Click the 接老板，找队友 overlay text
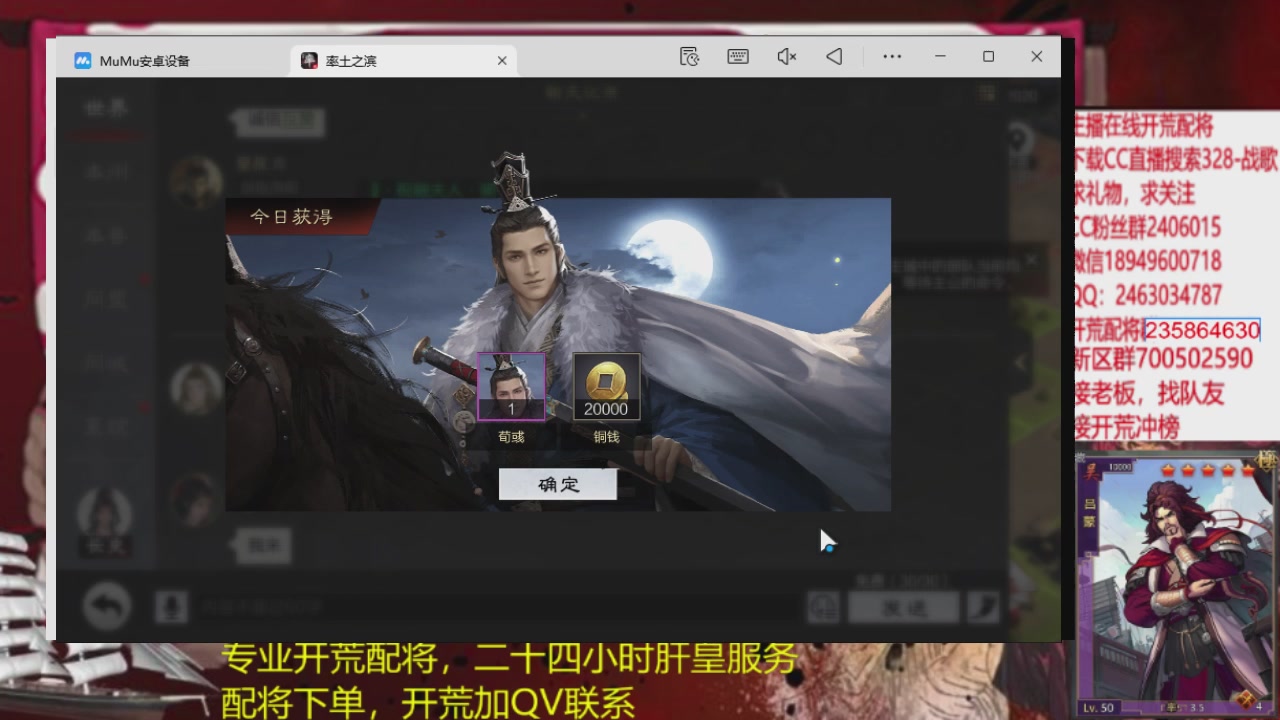 1150,393
